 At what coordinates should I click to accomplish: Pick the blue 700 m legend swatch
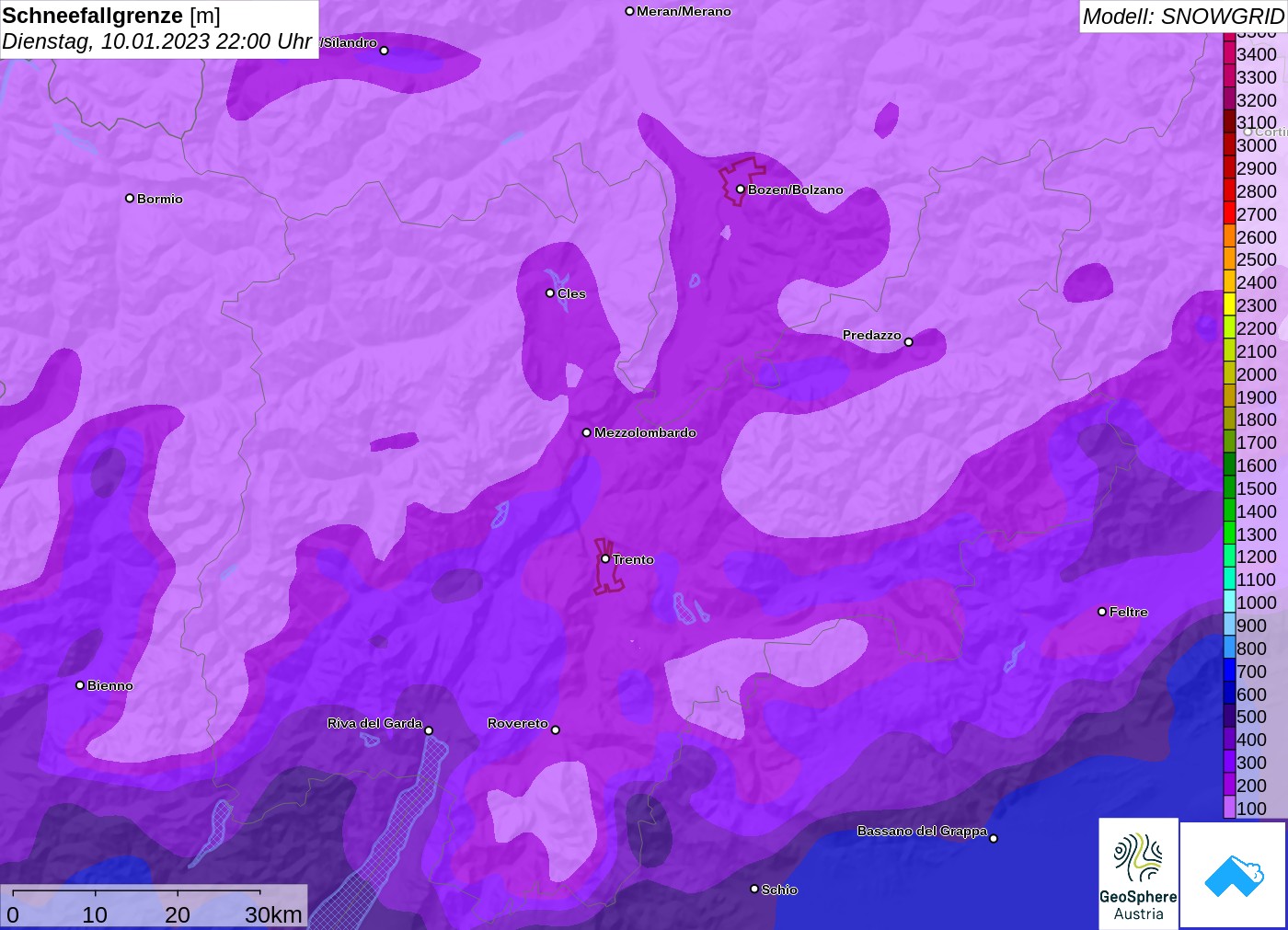coord(1229,671)
